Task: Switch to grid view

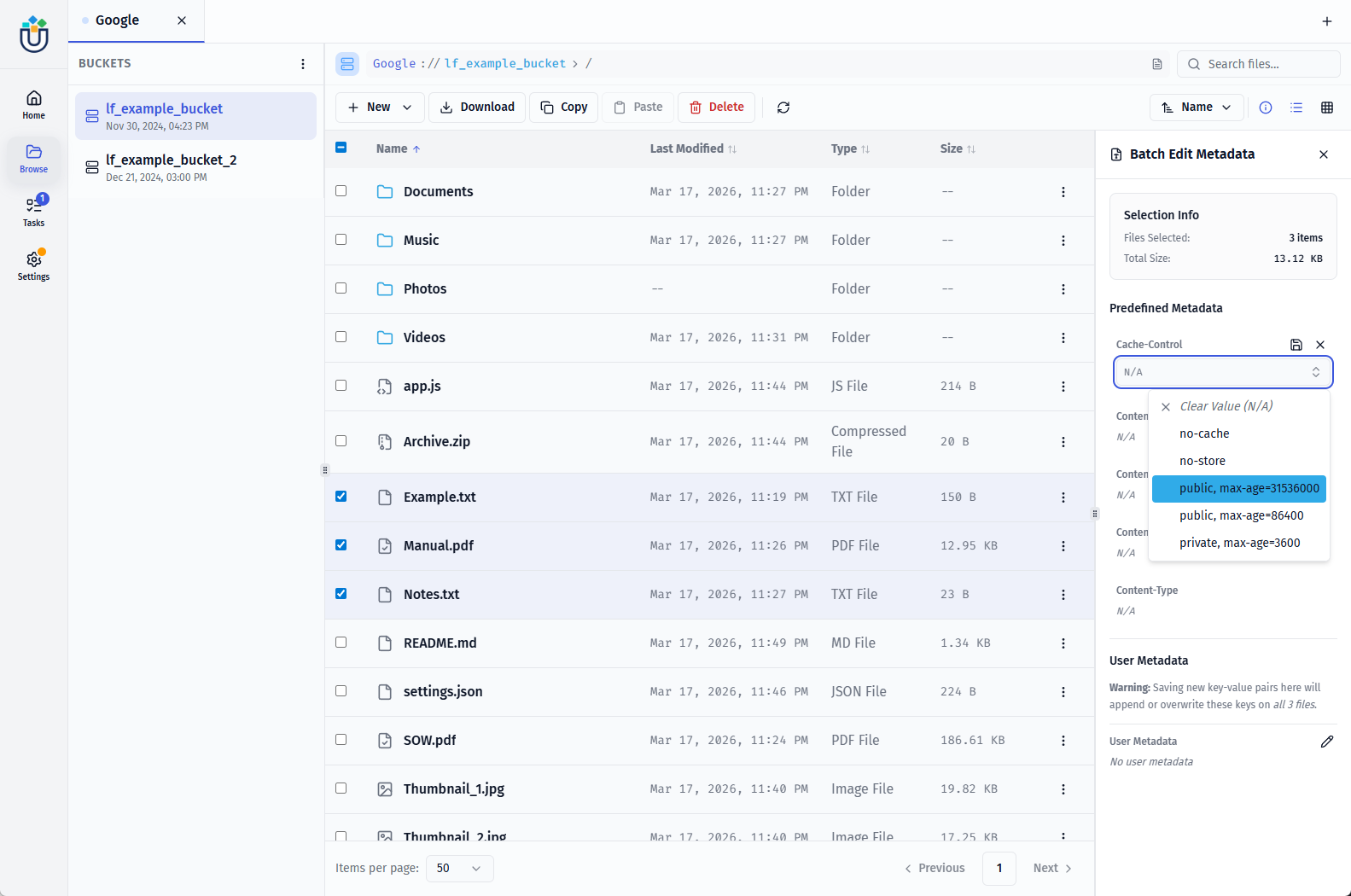Action: [1327, 108]
